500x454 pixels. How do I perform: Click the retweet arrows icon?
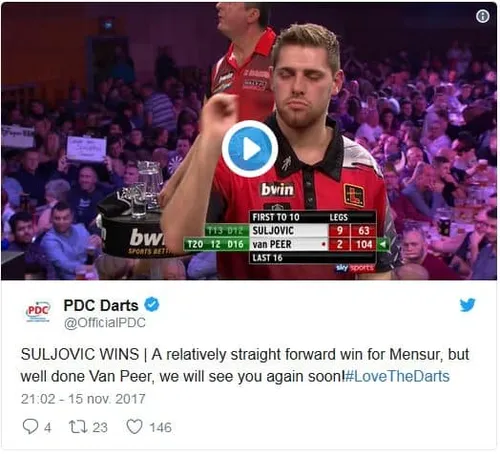pyautogui.click(x=78, y=427)
